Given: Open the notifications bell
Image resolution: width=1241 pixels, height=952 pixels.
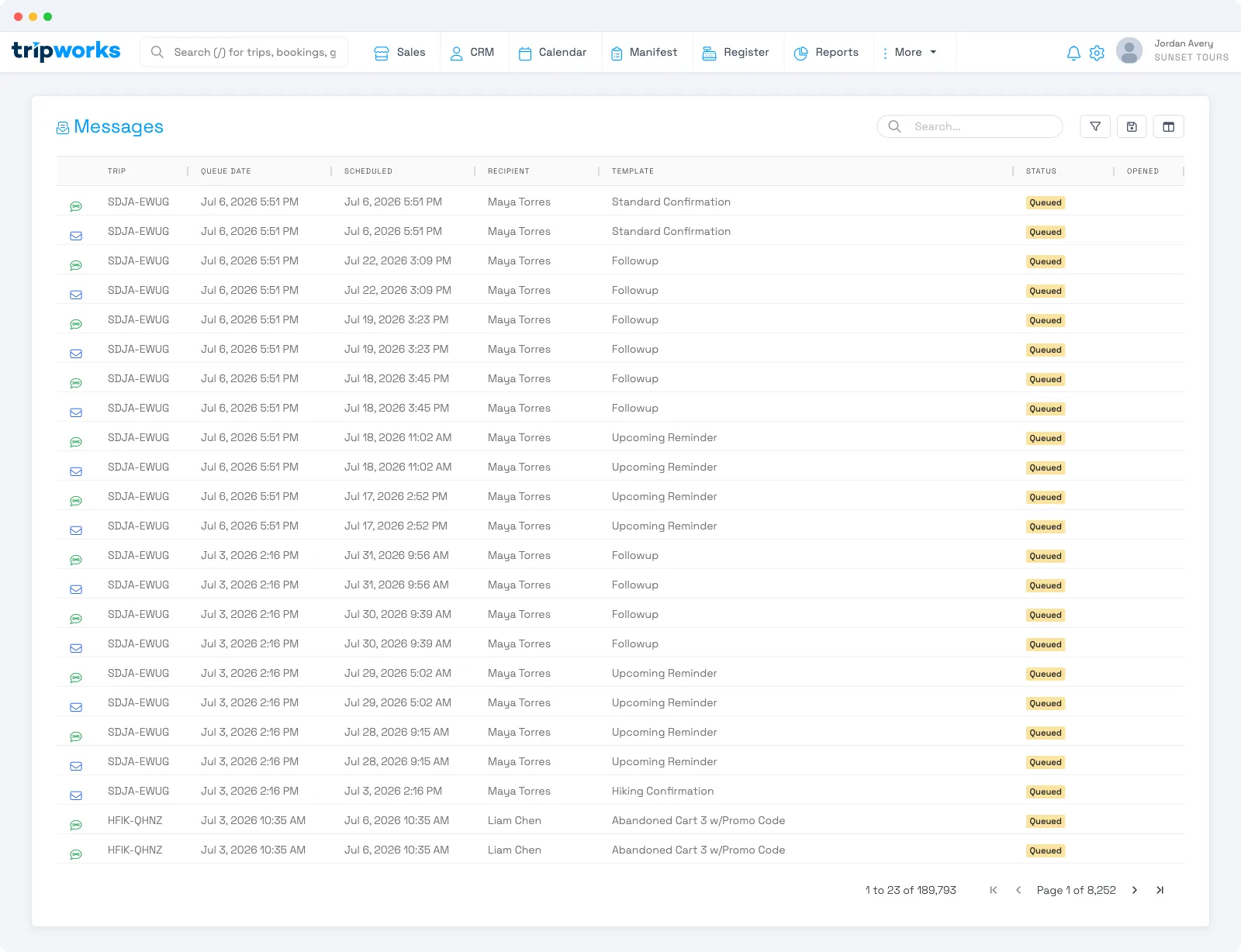Looking at the screenshot, I should (x=1073, y=53).
